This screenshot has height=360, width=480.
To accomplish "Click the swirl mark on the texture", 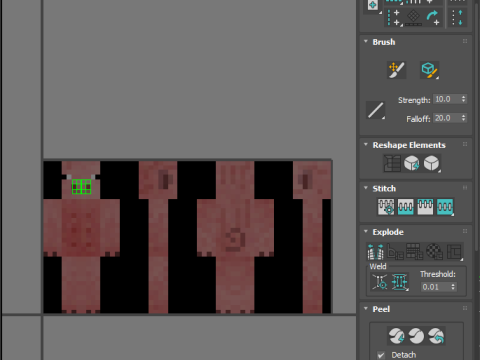I will [235, 239].
